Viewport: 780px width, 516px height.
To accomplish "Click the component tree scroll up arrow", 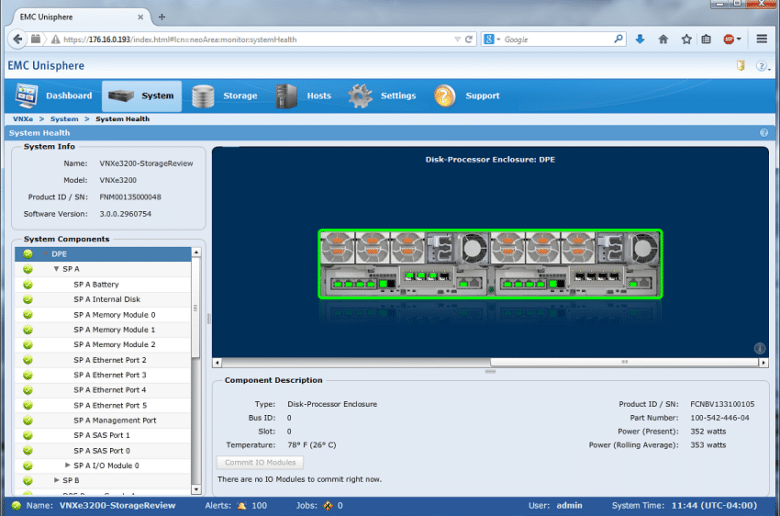I will (196, 252).
